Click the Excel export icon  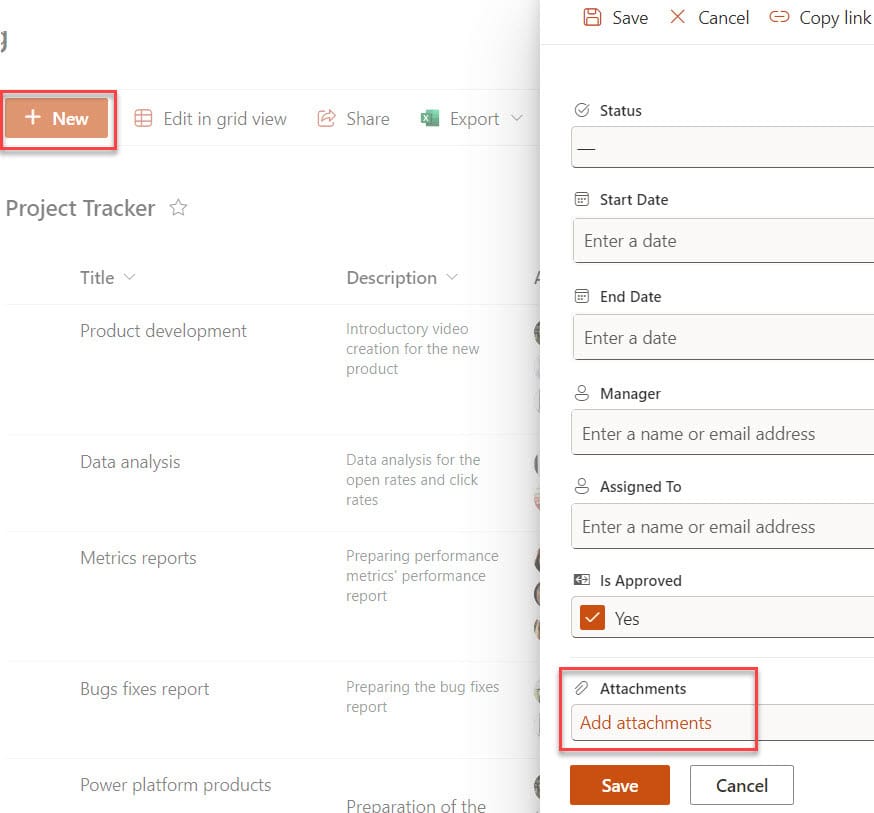pos(430,118)
